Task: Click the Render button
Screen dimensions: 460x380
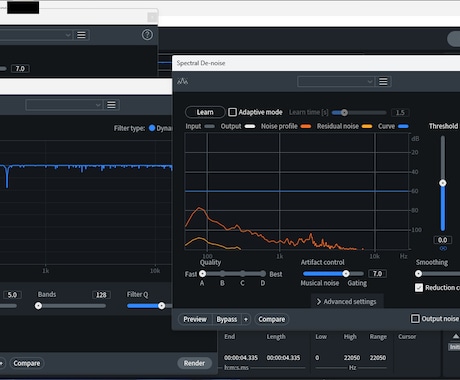Action: coord(194,363)
